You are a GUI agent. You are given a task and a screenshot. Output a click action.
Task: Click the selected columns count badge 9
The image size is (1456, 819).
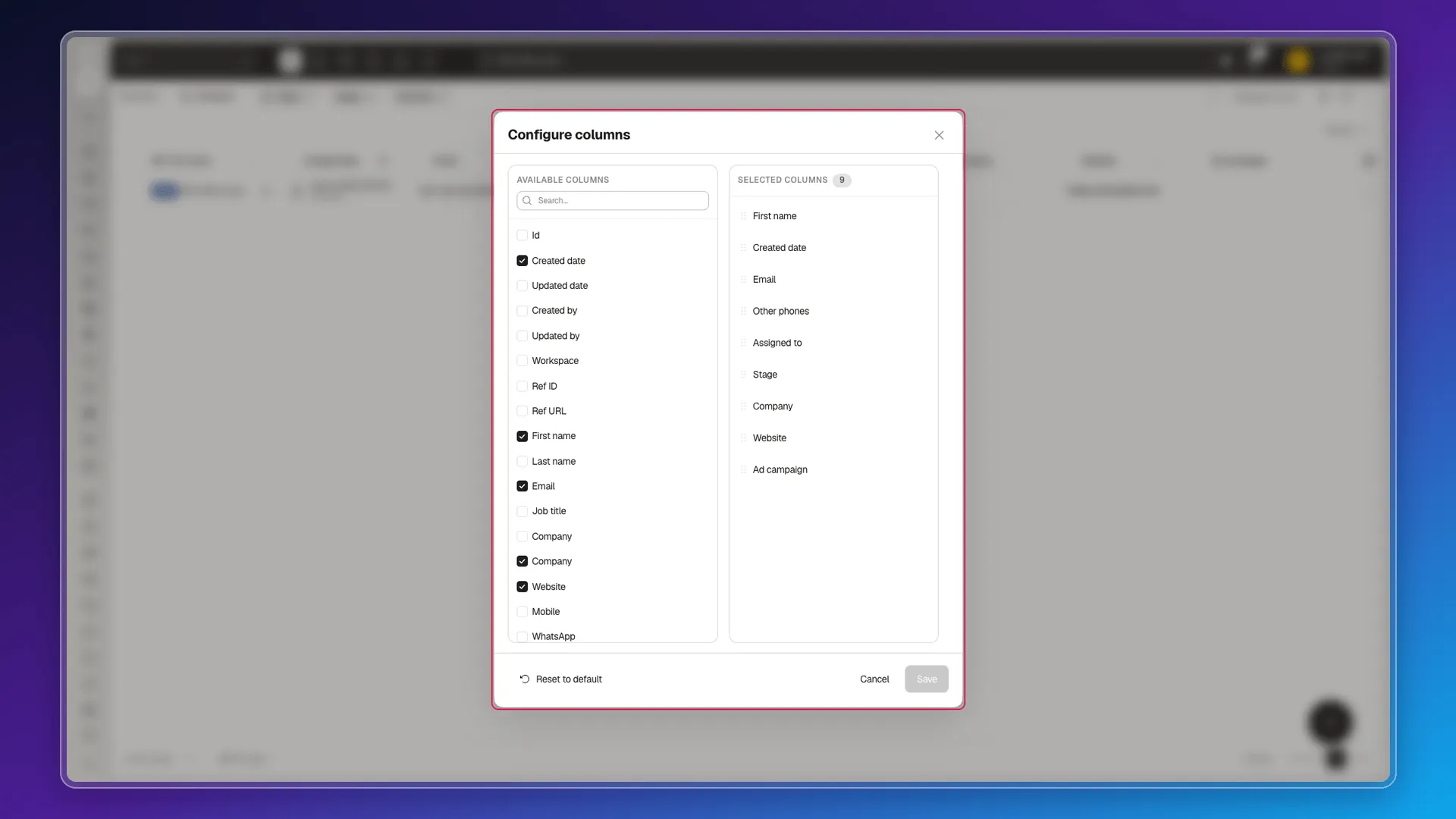click(842, 180)
